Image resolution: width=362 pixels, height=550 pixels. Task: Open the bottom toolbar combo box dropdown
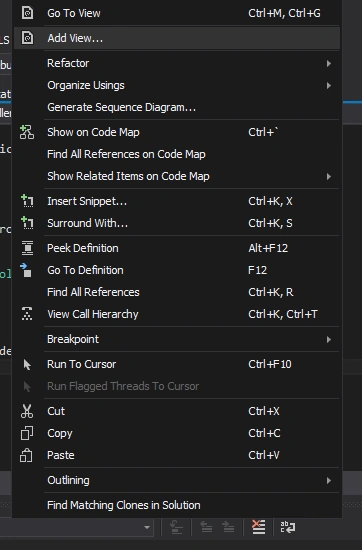[147, 527]
